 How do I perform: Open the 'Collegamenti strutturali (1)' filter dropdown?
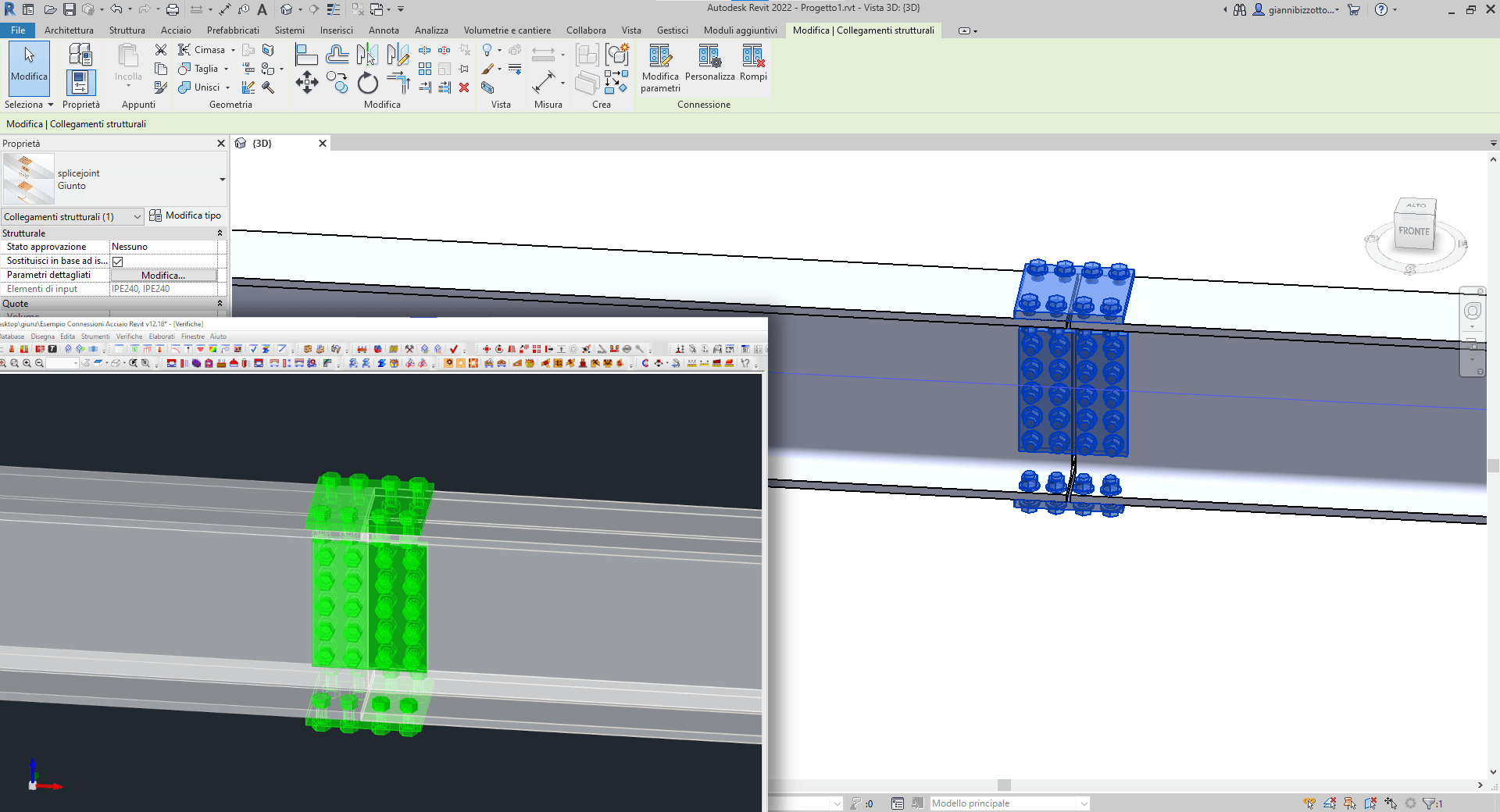(x=137, y=217)
